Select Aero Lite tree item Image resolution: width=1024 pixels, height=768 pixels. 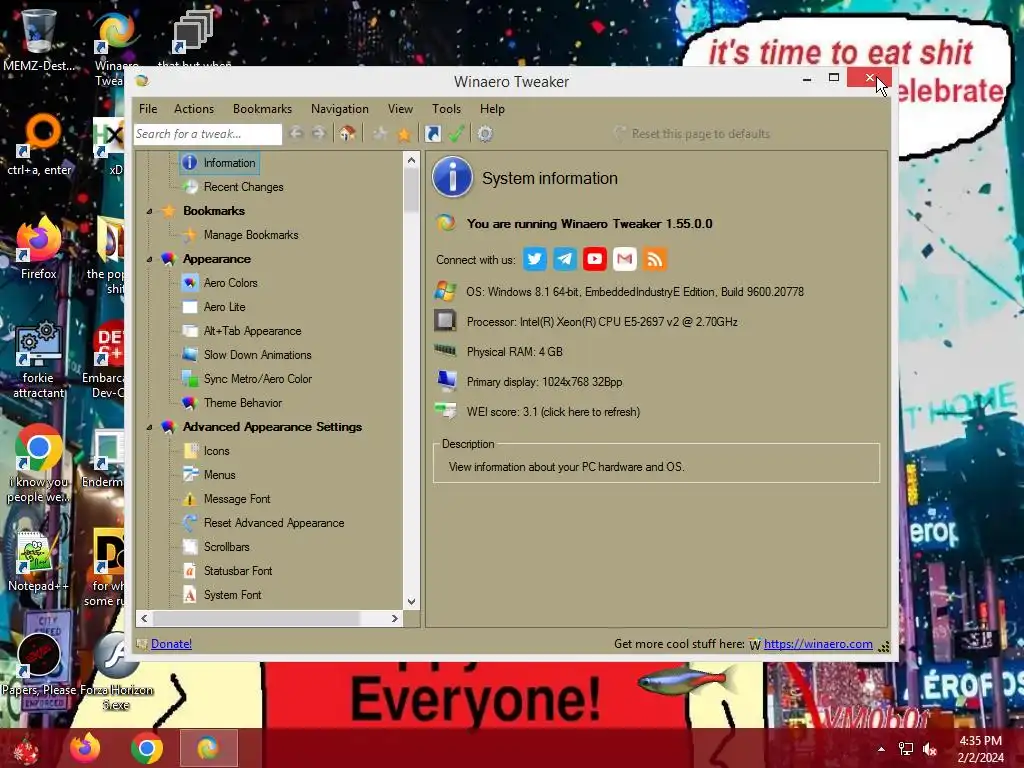pyautogui.click(x=225, y=307)
